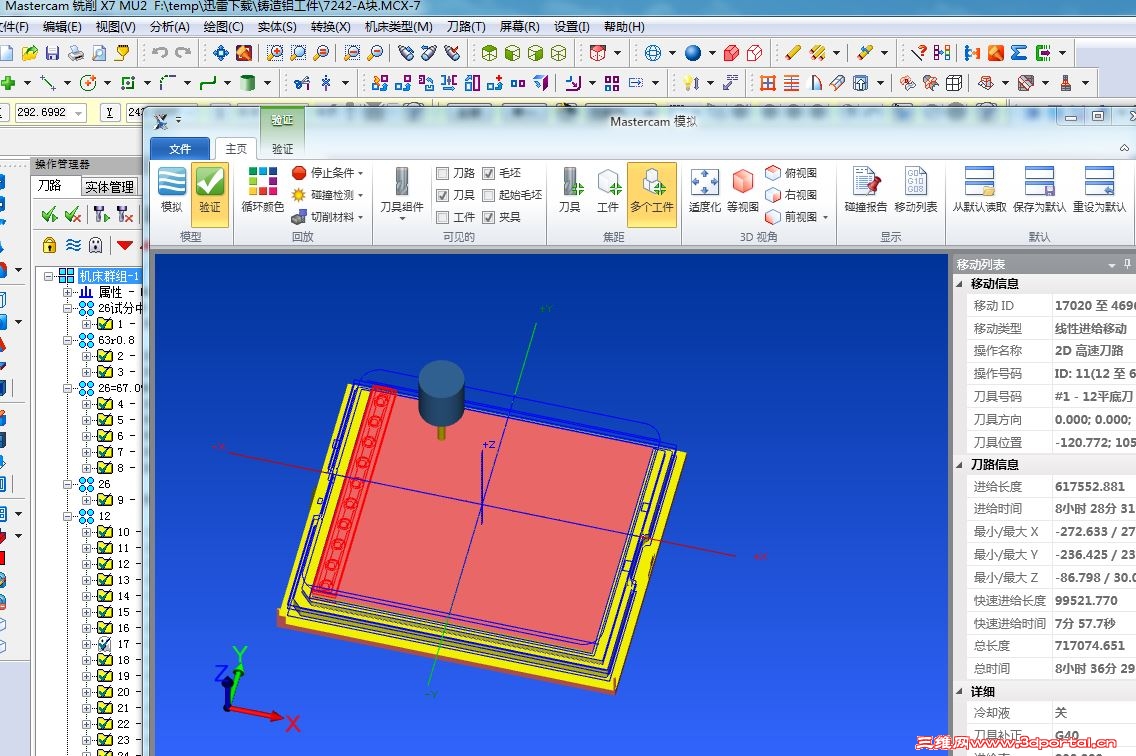Open the X coordinate 292.6992 dropdown arrow

78,113
